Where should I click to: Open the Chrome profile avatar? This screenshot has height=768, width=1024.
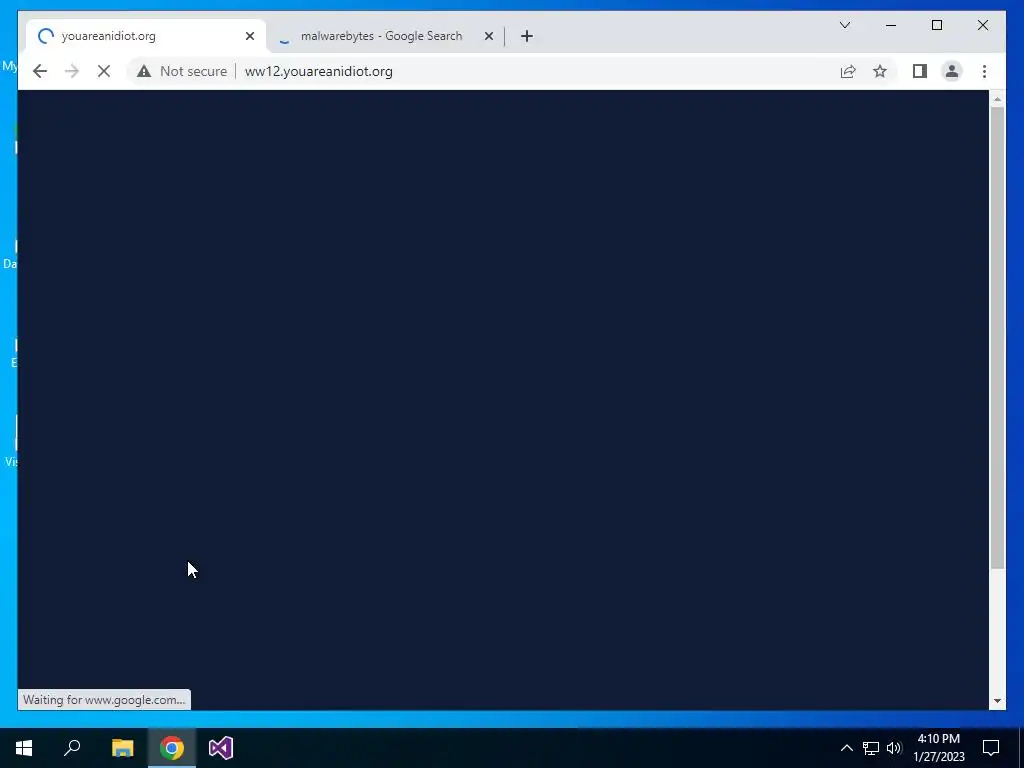[952, 71]
